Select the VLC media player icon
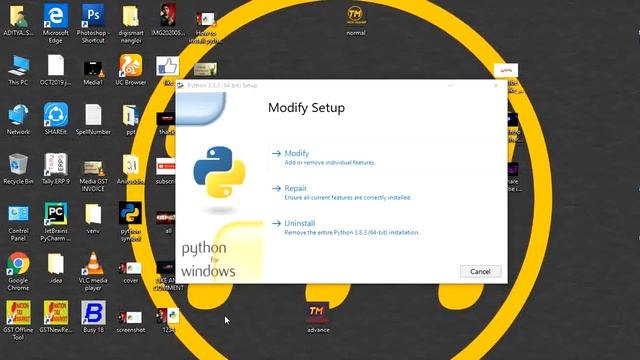The image size is (640, 360). [93, 272]
